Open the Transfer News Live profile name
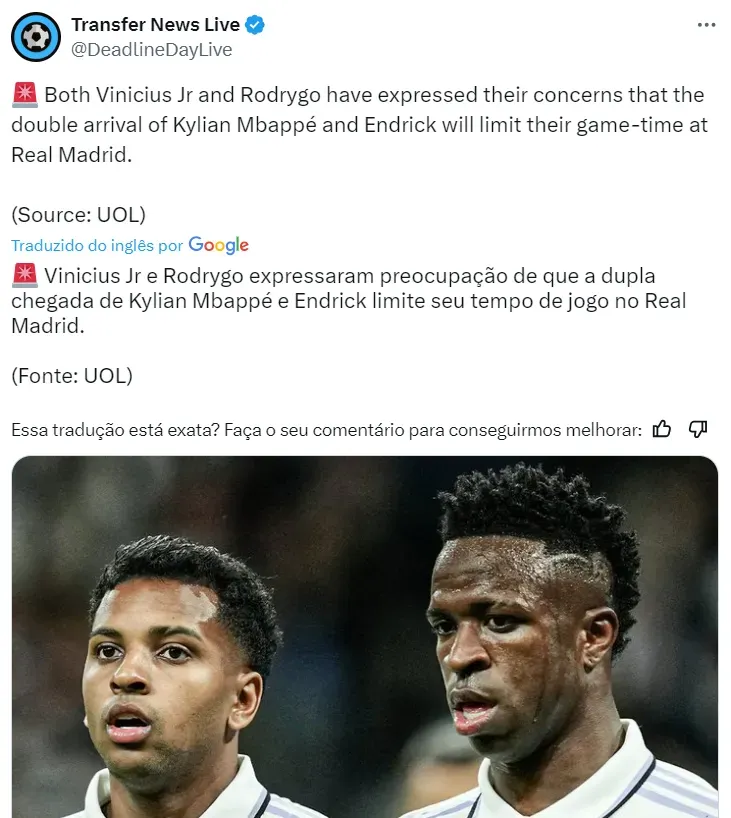This screenshot has height=818, width=731. click(155, 25)
